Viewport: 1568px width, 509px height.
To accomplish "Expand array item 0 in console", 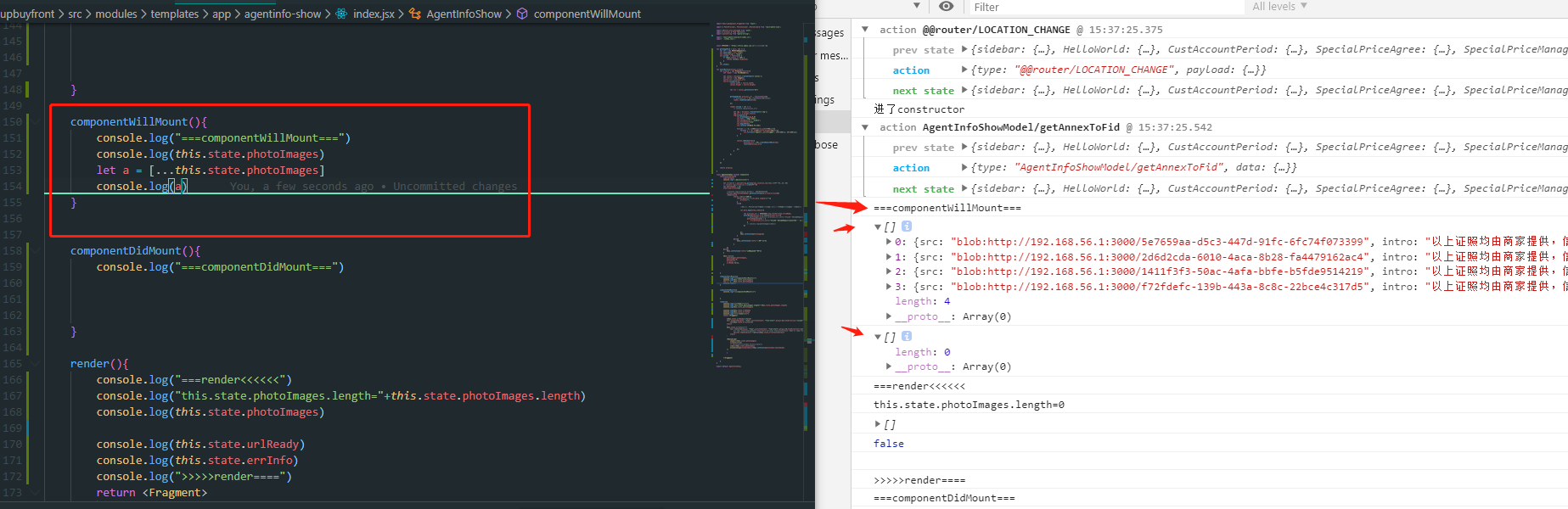I will pos(889,242).
